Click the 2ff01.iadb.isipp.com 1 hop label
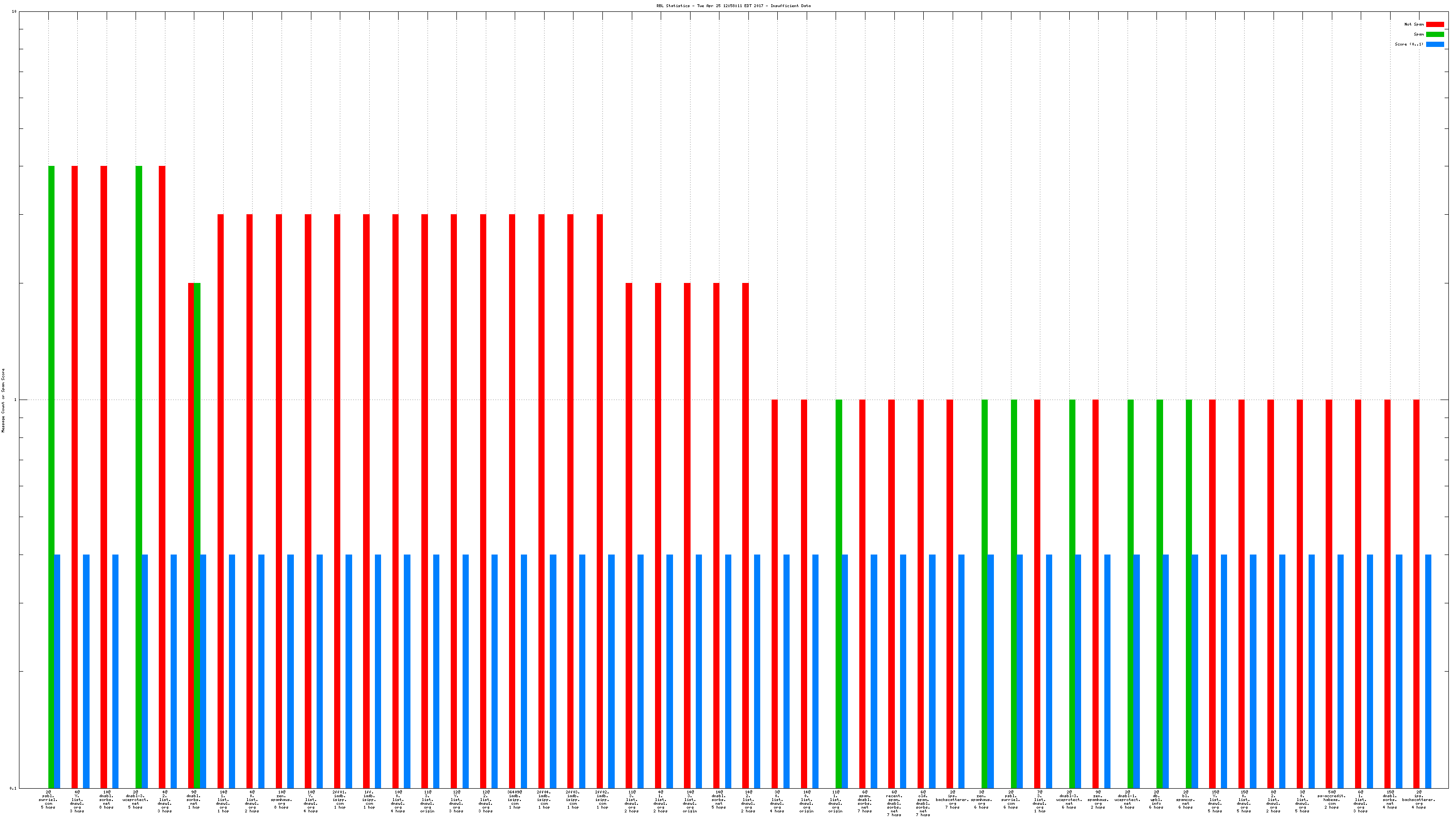This screenshot has height=819, width=1456. [340, 800]
